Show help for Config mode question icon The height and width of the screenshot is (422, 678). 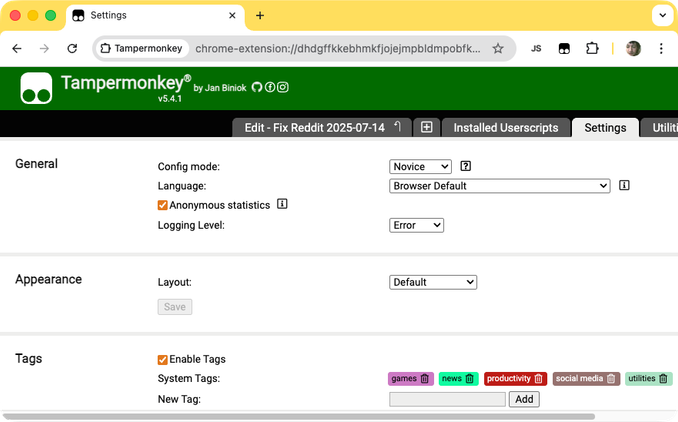(466, 166)
